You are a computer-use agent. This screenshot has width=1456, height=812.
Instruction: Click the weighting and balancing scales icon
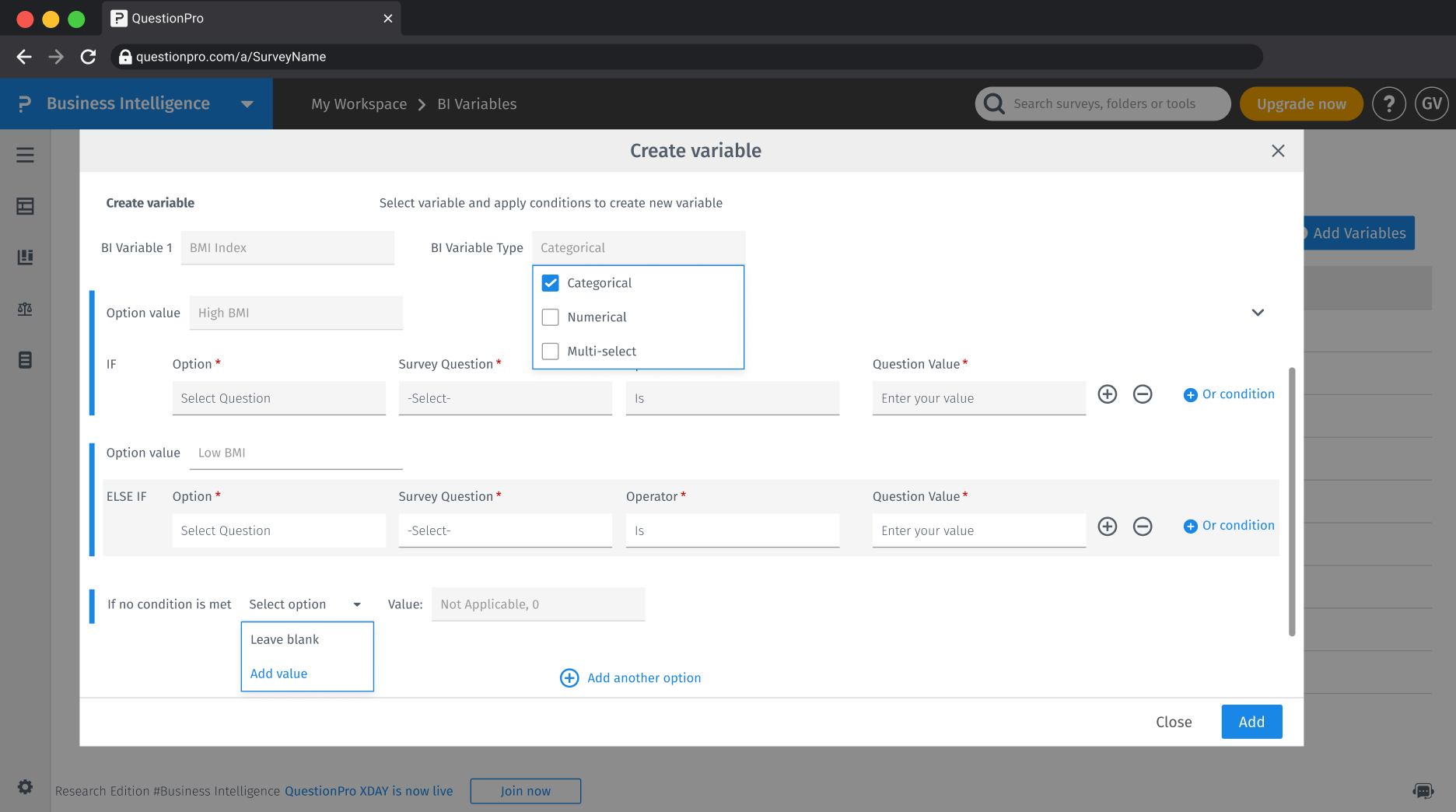click(25, 309)
